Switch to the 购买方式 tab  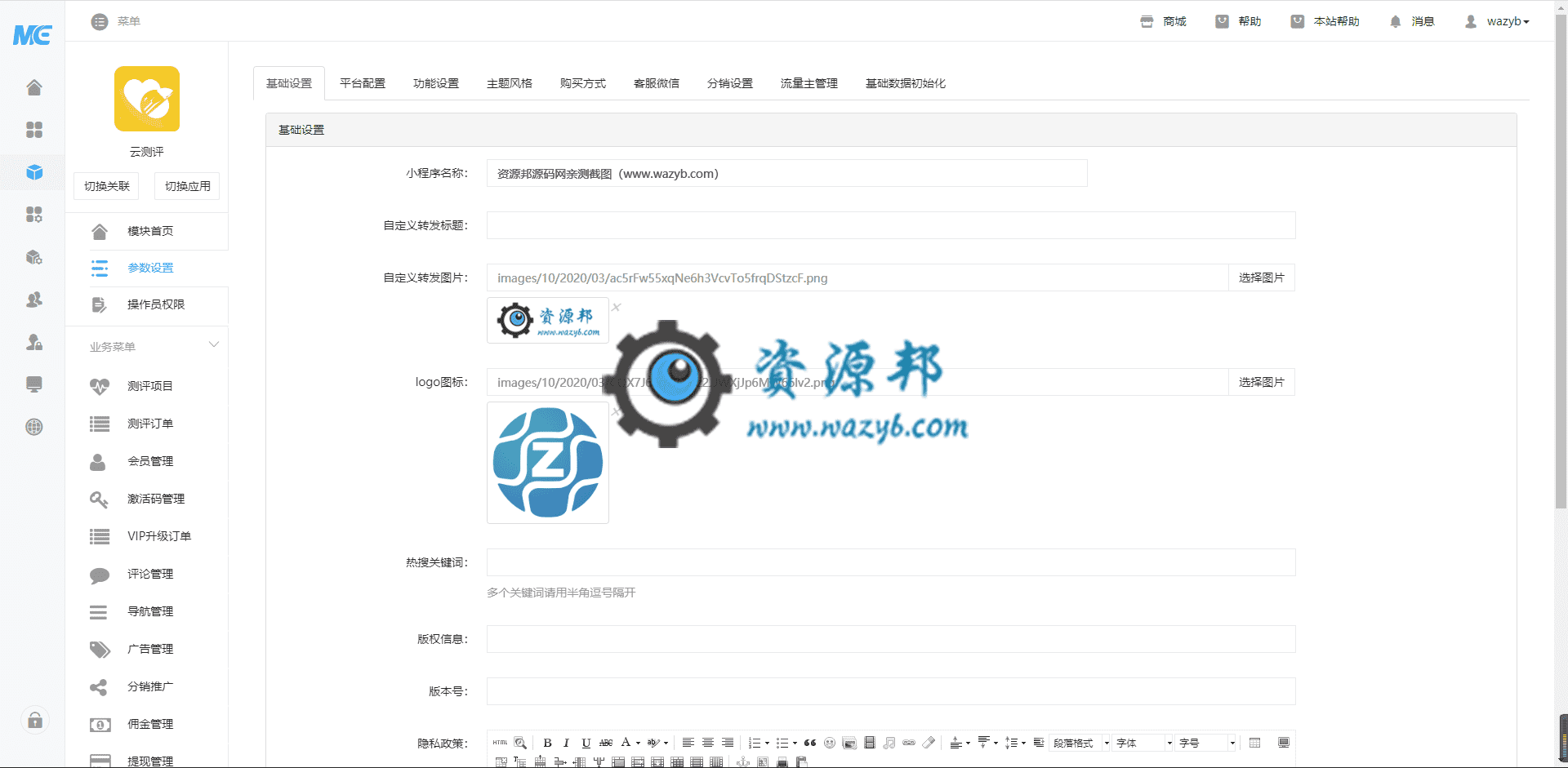click(583, 83)
